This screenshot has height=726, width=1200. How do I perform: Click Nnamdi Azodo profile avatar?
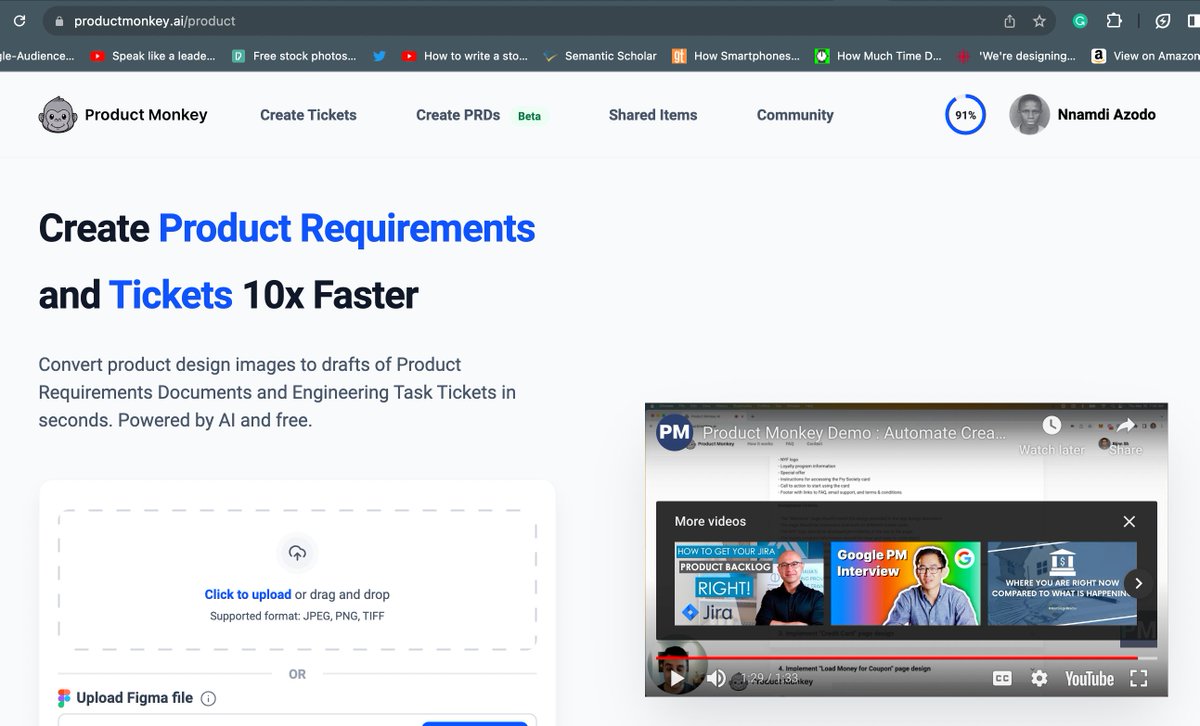(1029, 115)
